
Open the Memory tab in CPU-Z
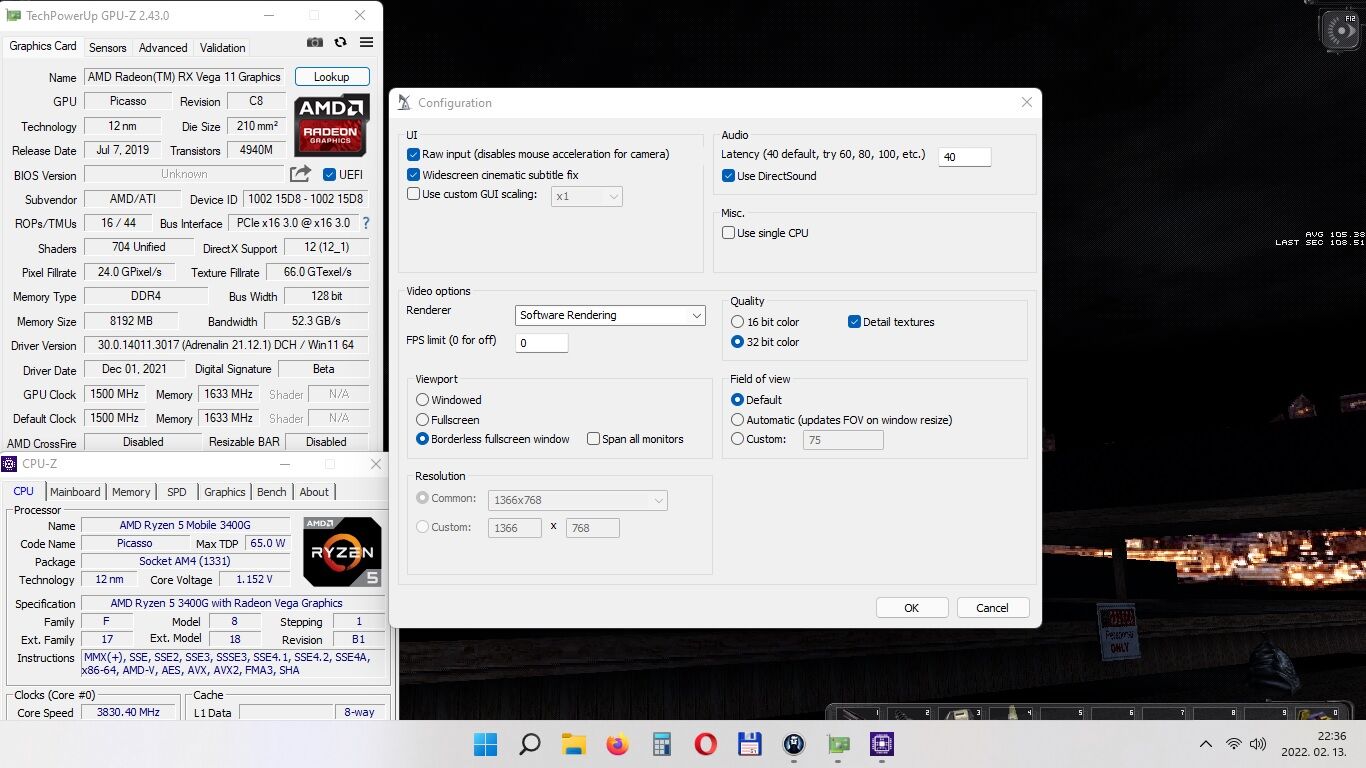click(x=131, y=492)
